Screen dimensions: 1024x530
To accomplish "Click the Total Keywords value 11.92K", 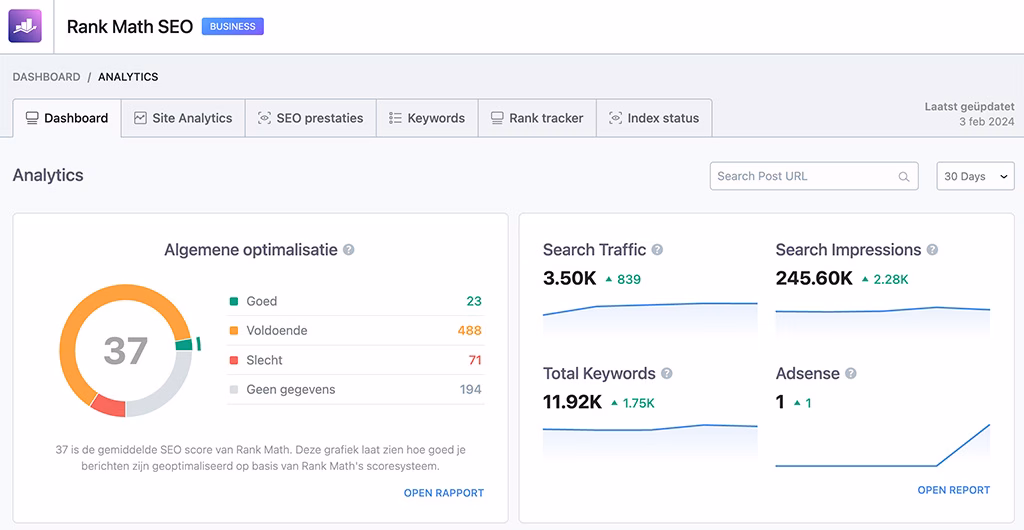I will (x=572, y=402).
